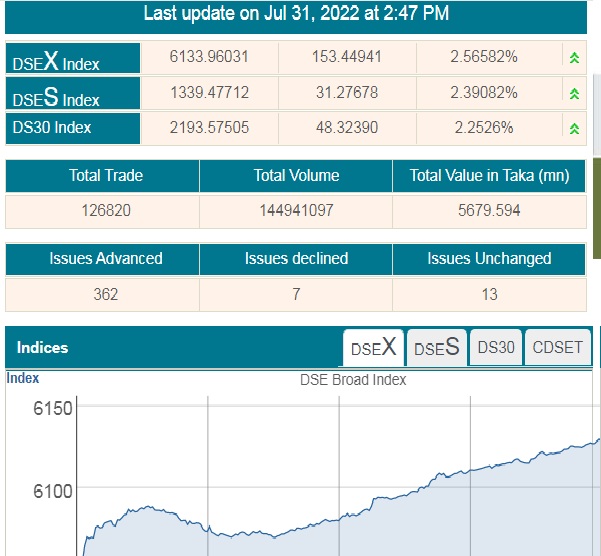This screenshot has width=601, height=556.
Task: Click the Indices panel heading
Action: tap(43, 348)
